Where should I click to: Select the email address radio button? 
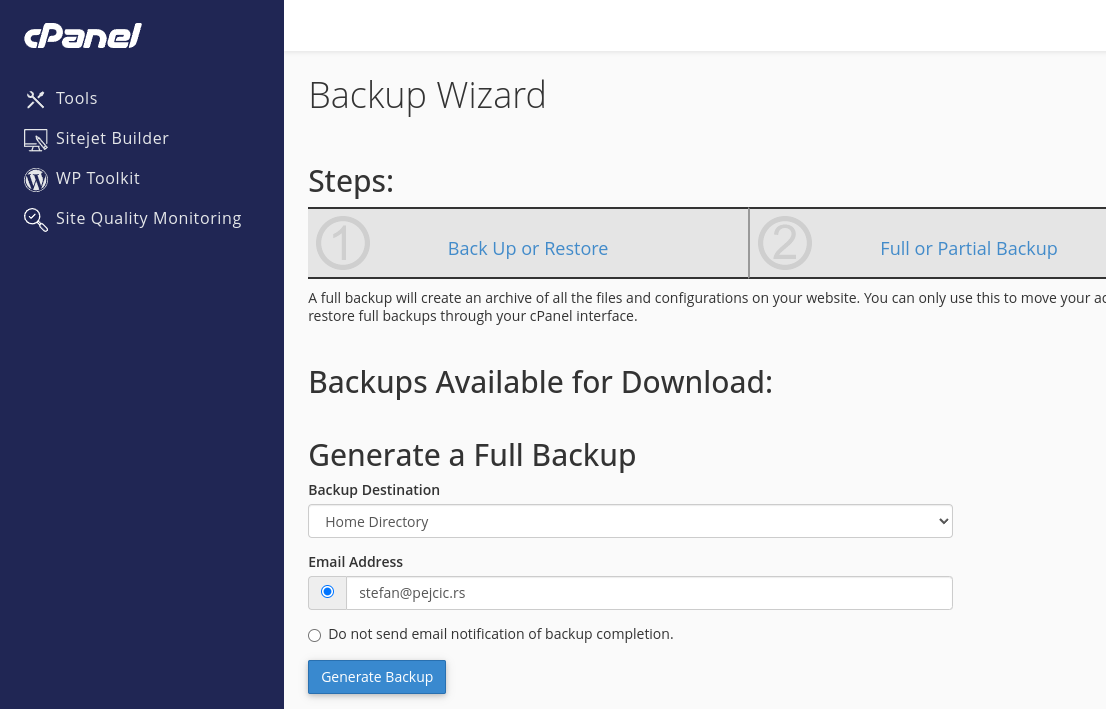click(327, 592)
